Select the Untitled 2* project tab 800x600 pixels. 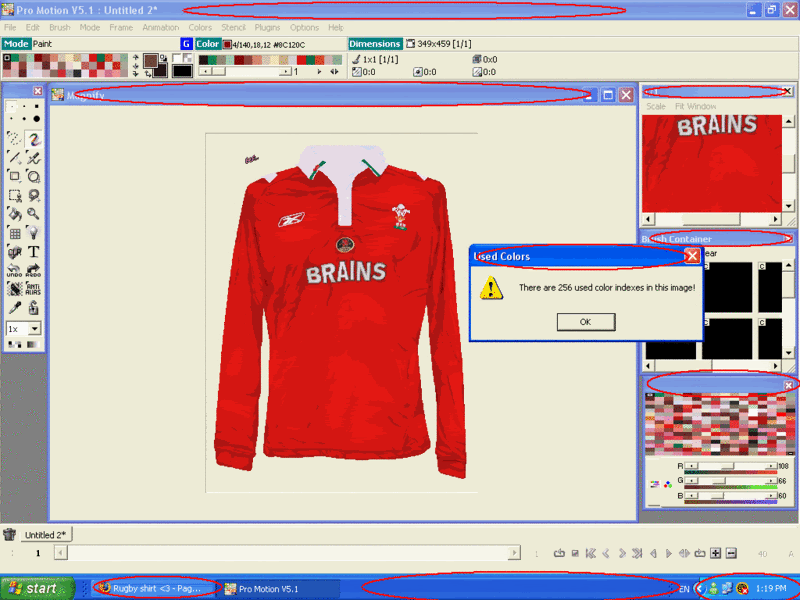pyautogui.click(x=44, y=535)
